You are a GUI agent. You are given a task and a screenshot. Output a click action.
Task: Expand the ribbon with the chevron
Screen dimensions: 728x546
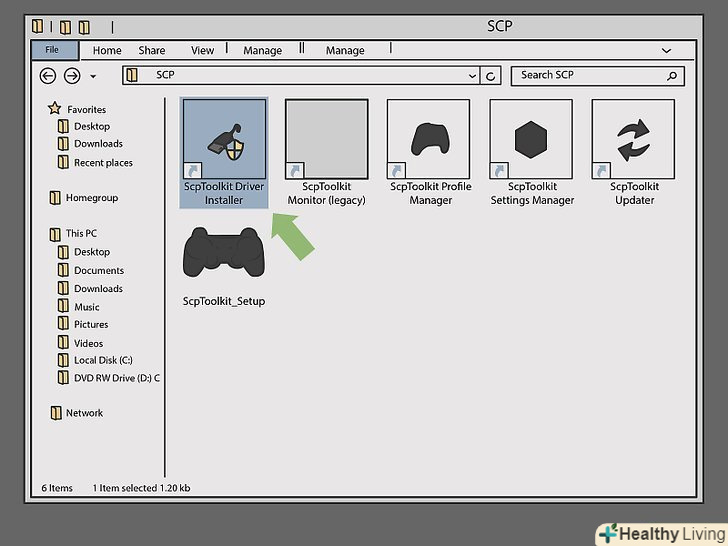[666, 51]
